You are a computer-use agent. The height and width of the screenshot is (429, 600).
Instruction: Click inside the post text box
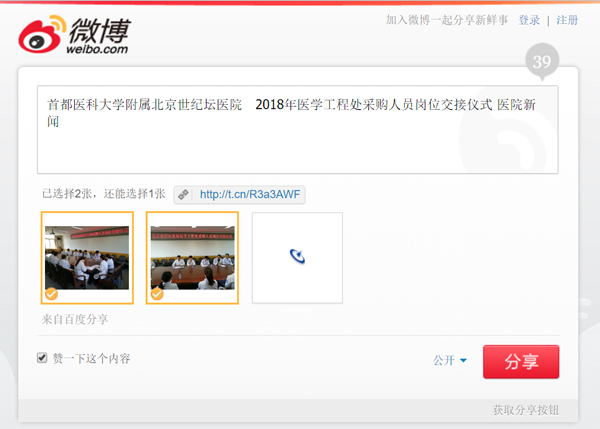click(x=297, y=129)
